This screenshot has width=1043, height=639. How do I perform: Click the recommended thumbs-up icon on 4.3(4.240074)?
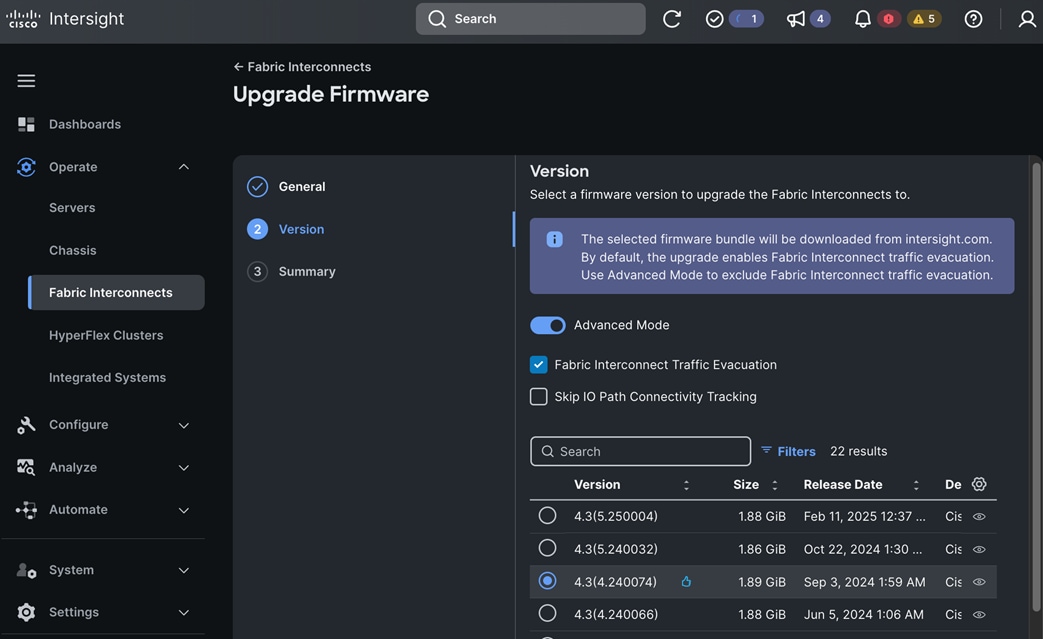(x=686, y=582)
